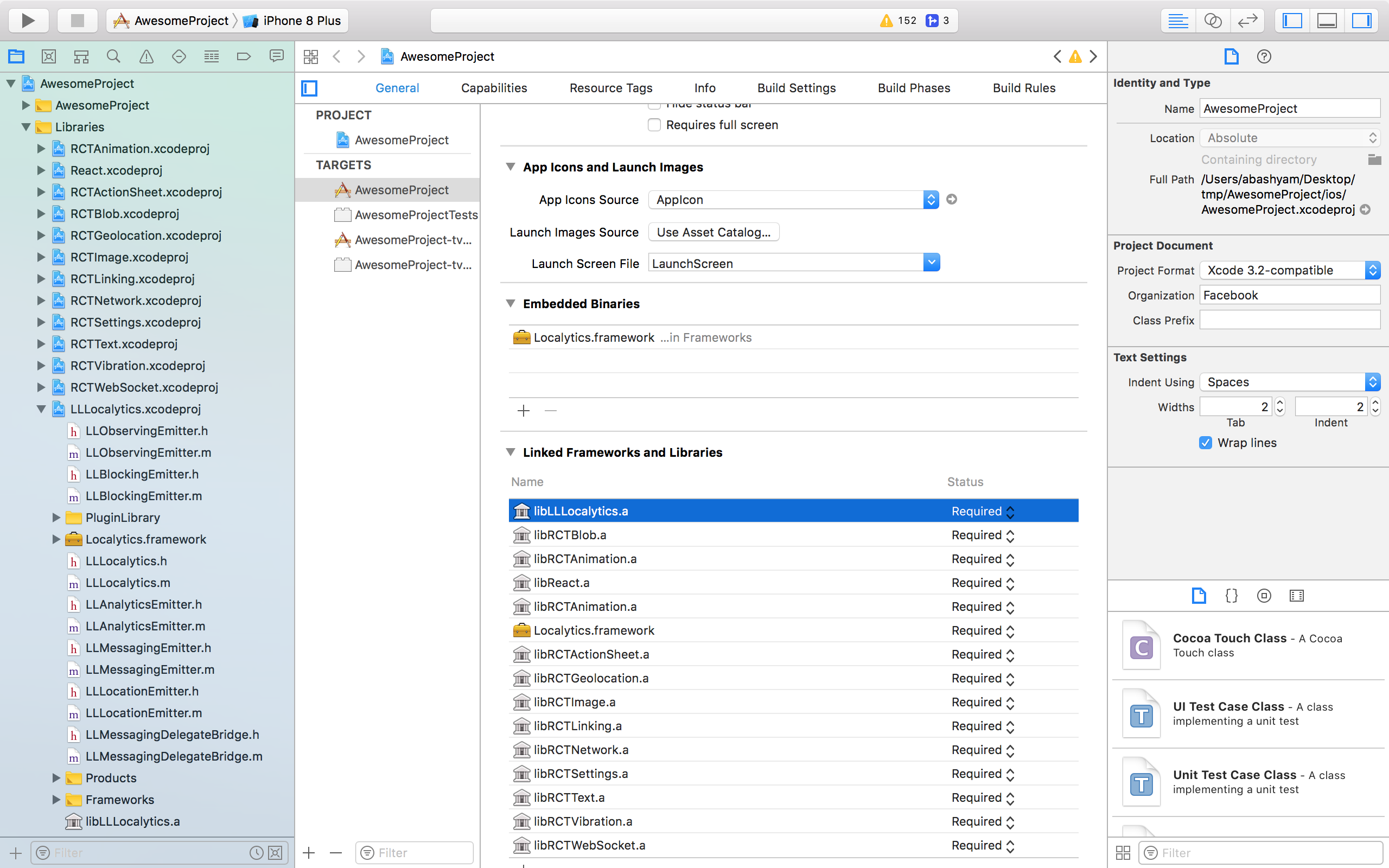
Task: Toggle the Debug area
Action: click(1327, 21)
